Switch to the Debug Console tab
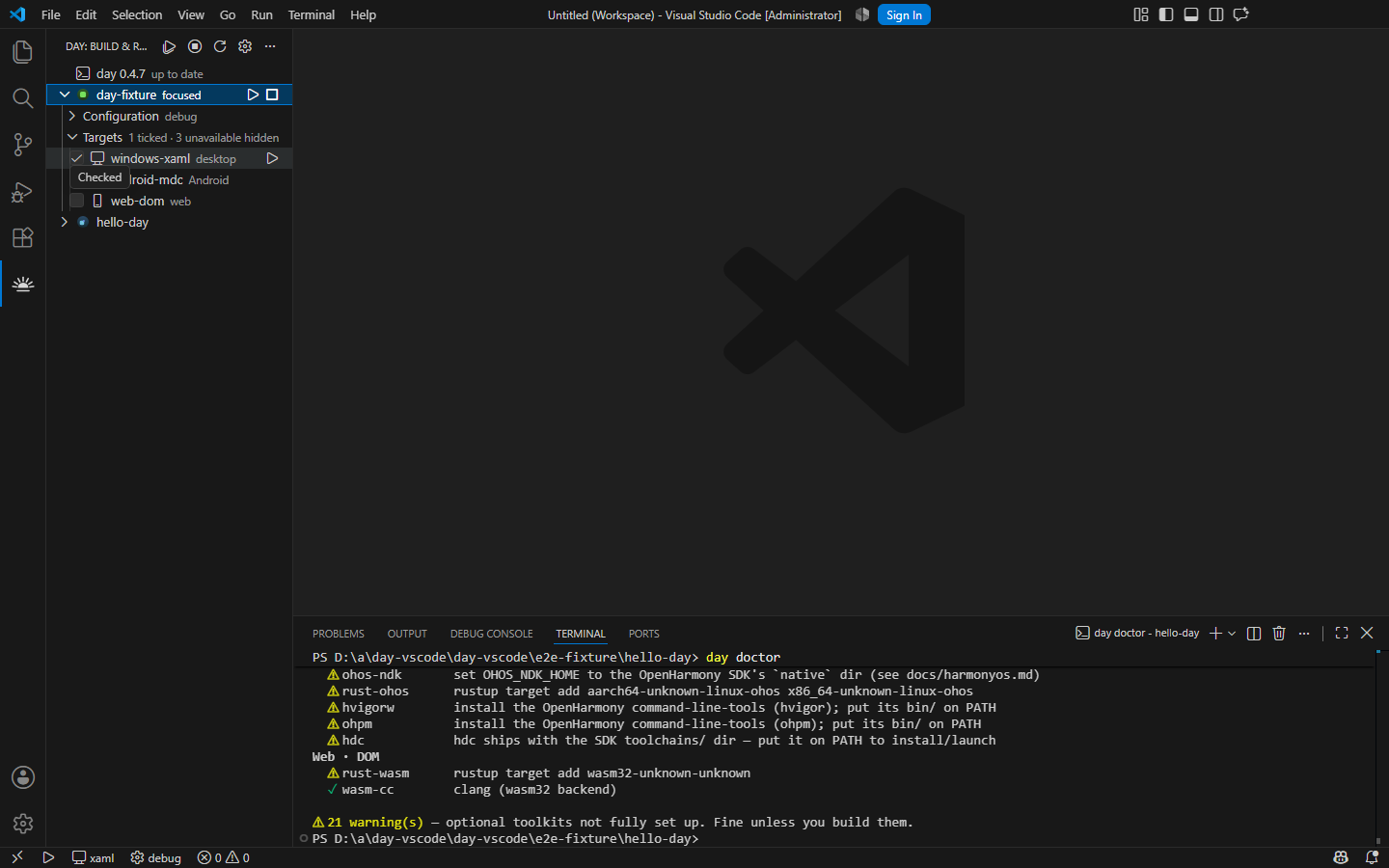The width and height of the screenshot is (1389, 868). click(492, 634)
